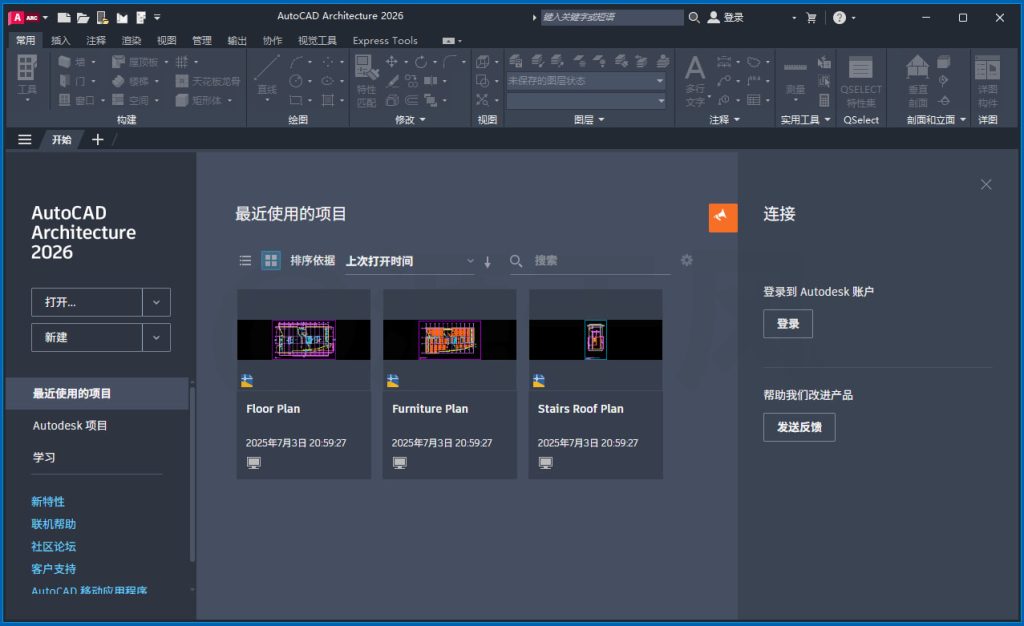Viewport: 1024px width, 626px height.
Task: Select the Circle draw tool icon
Action: pos(296,81)
